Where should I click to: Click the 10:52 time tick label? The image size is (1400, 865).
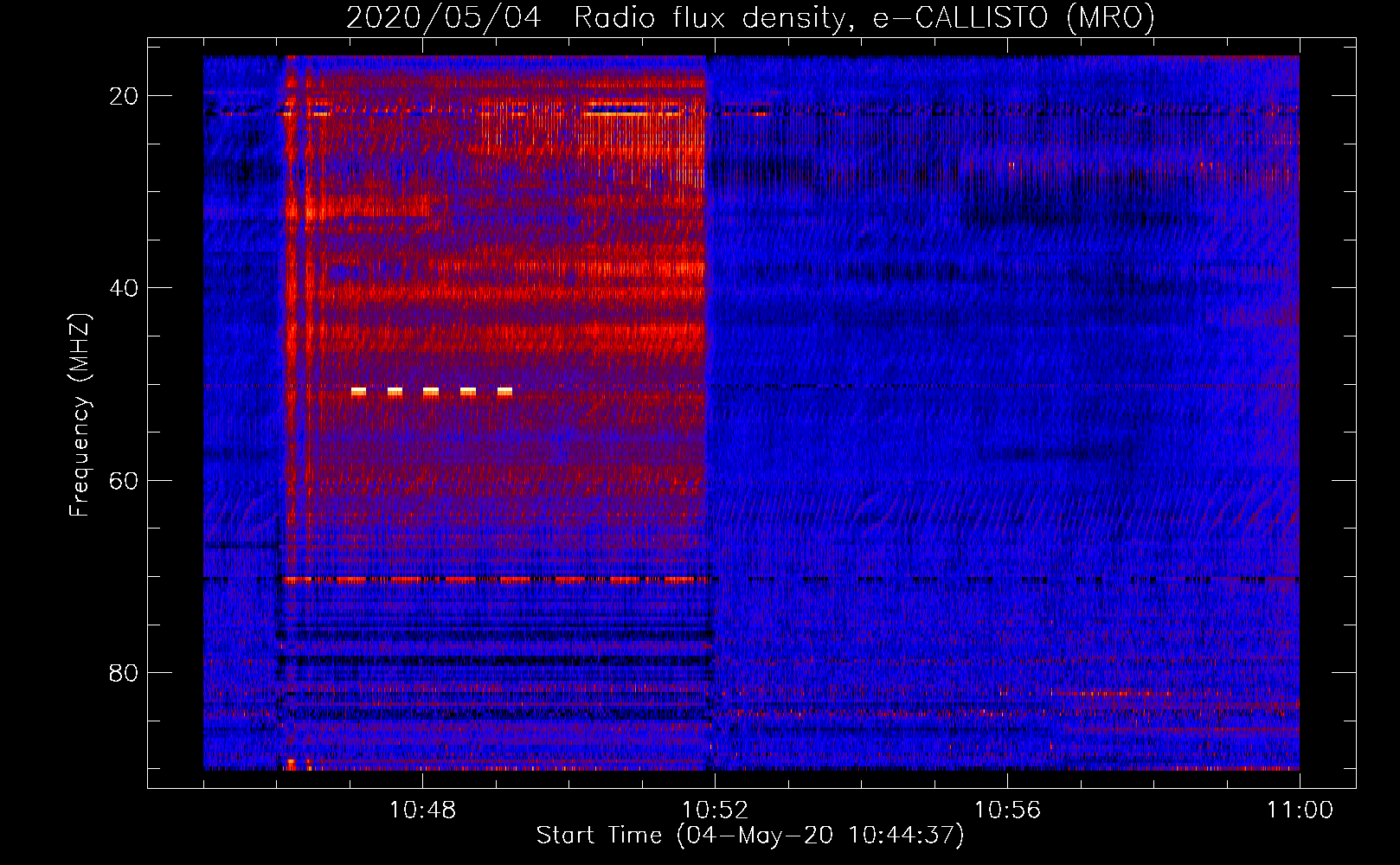715,811
